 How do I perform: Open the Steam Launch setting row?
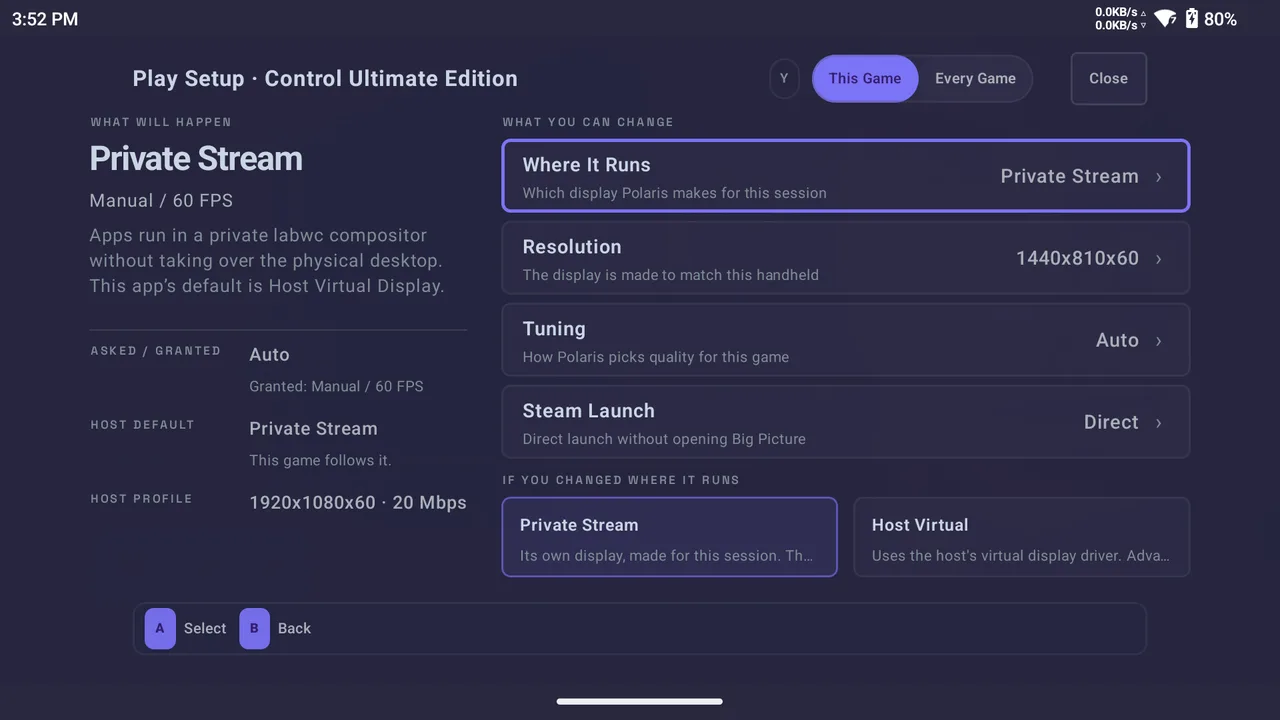[x=846, y=422]
